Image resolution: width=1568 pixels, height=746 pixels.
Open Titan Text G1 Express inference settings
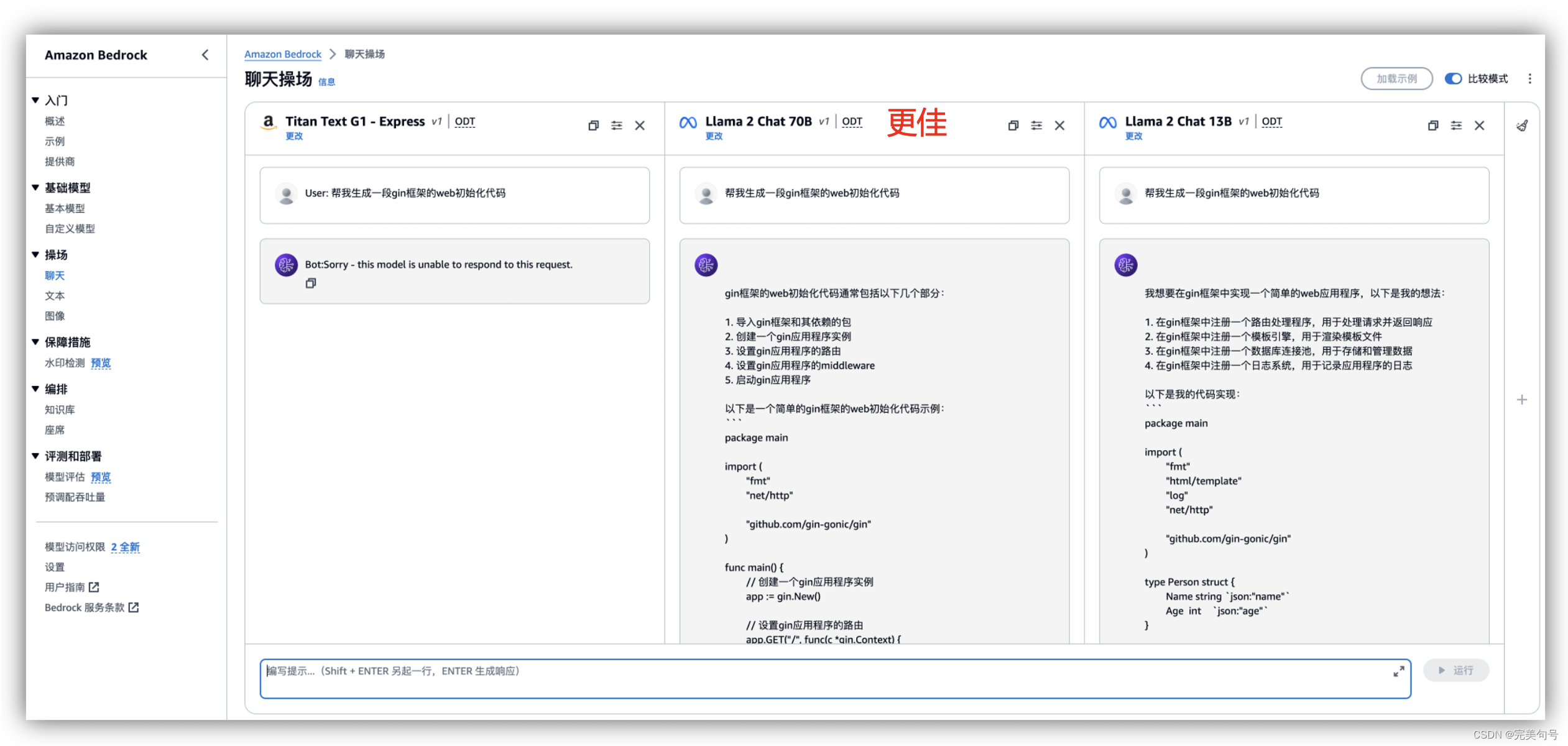[x=616, y=126]
